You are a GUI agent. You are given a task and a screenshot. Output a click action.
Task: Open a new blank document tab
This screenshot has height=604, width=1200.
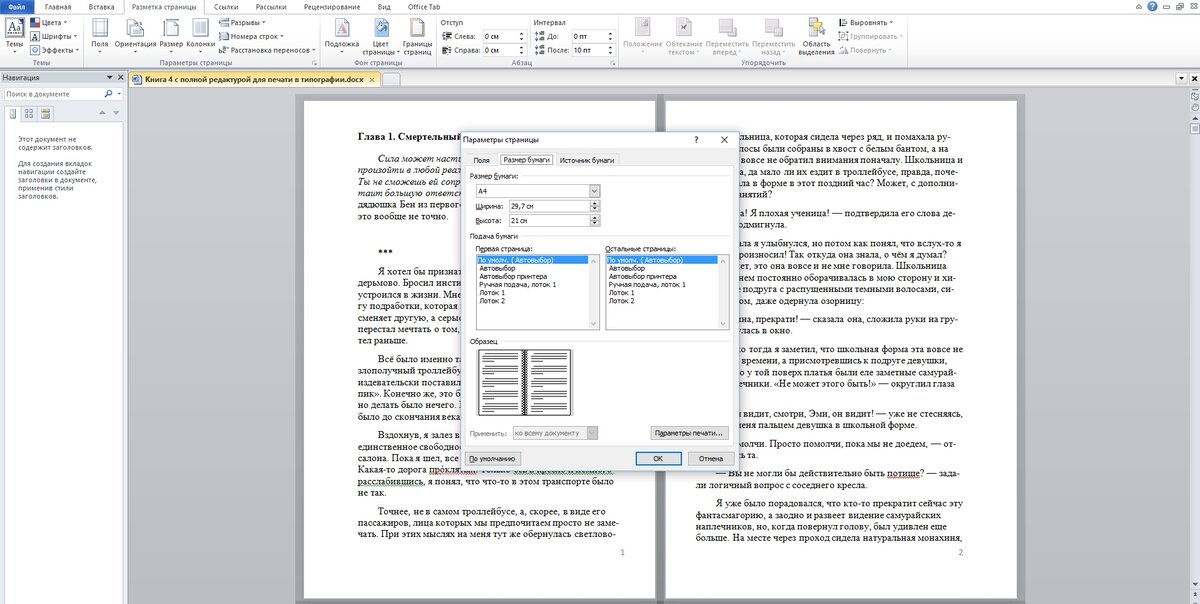point(392,79)
